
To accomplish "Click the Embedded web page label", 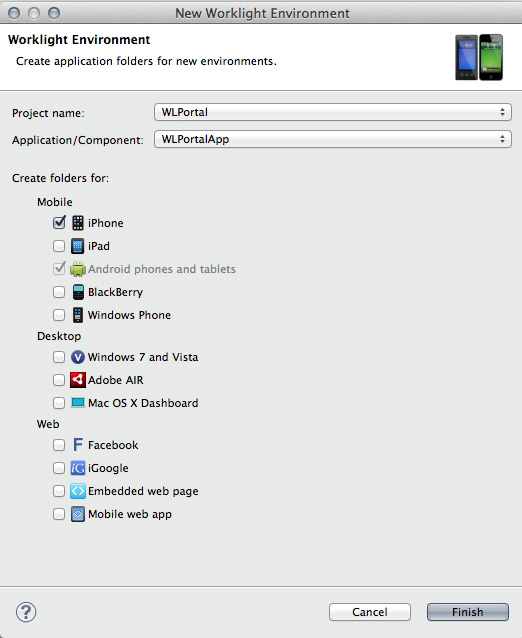I will pos(143,491).
